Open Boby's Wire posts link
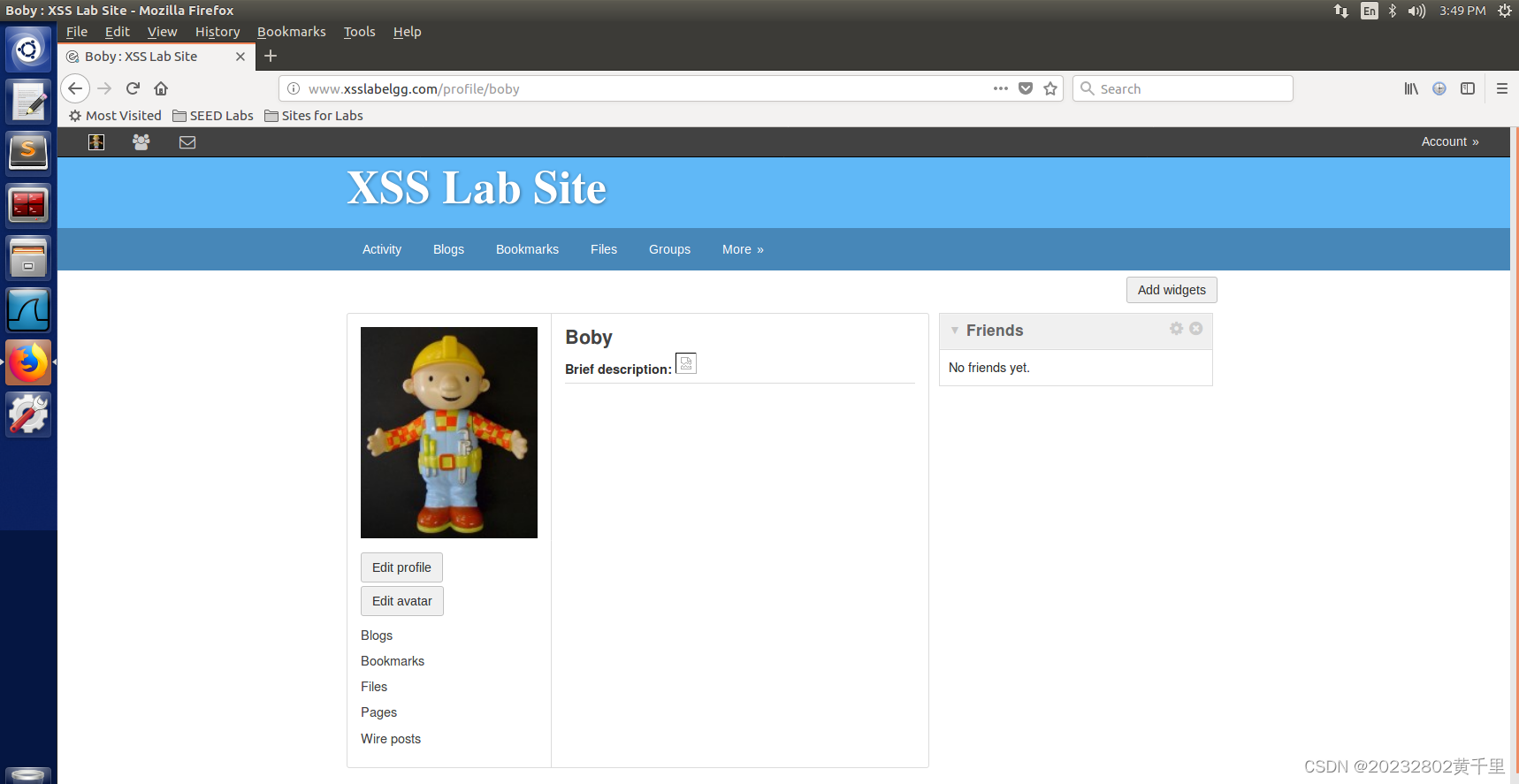 tap(391, 739)
